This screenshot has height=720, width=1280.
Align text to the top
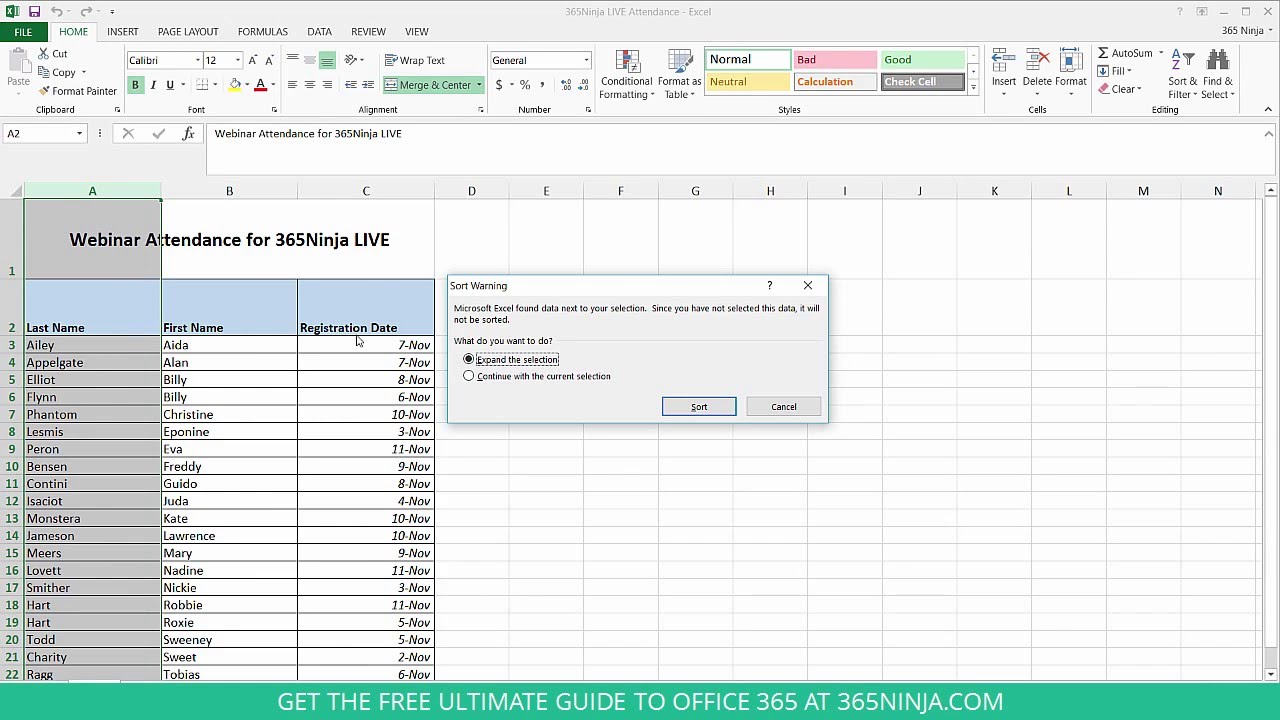(292, 60)
